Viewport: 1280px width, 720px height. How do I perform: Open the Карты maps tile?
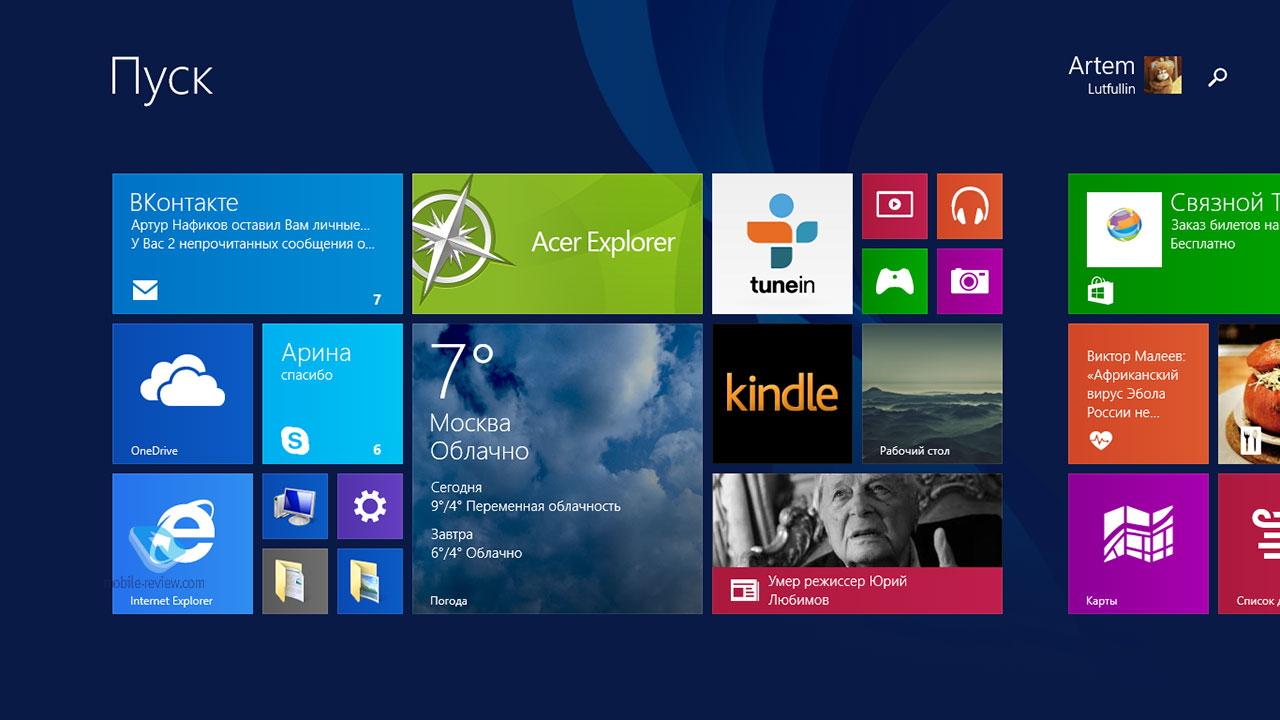pyautogui.click(x=1138, y=544)
